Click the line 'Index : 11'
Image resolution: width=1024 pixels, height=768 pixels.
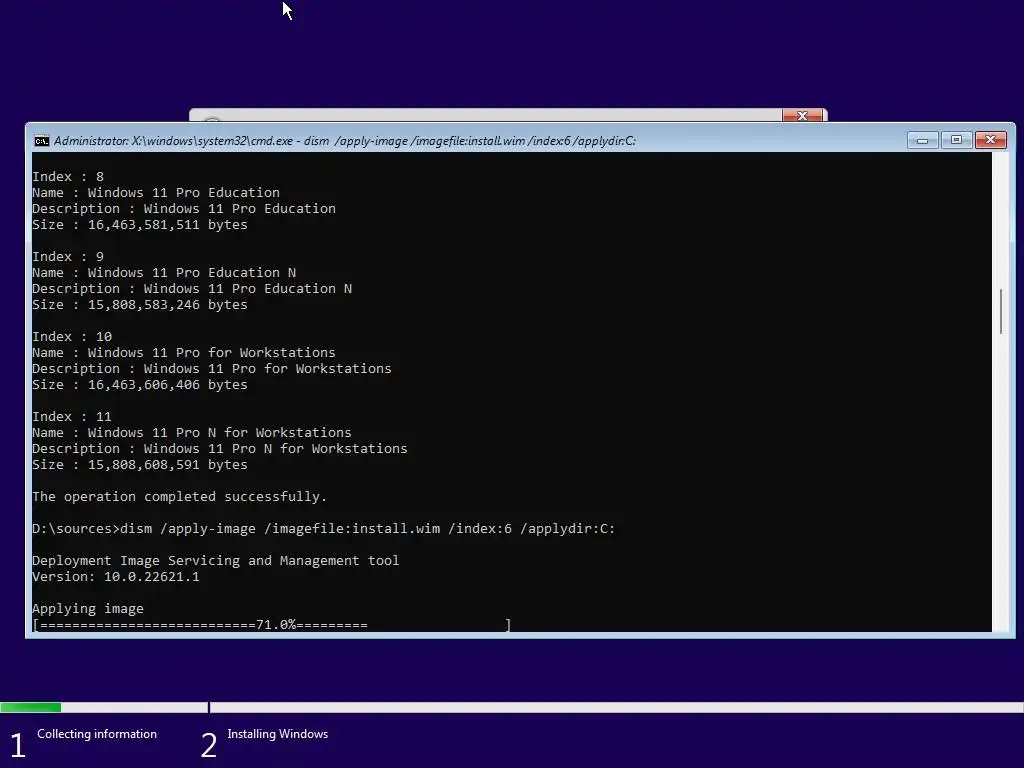point(72,417)
